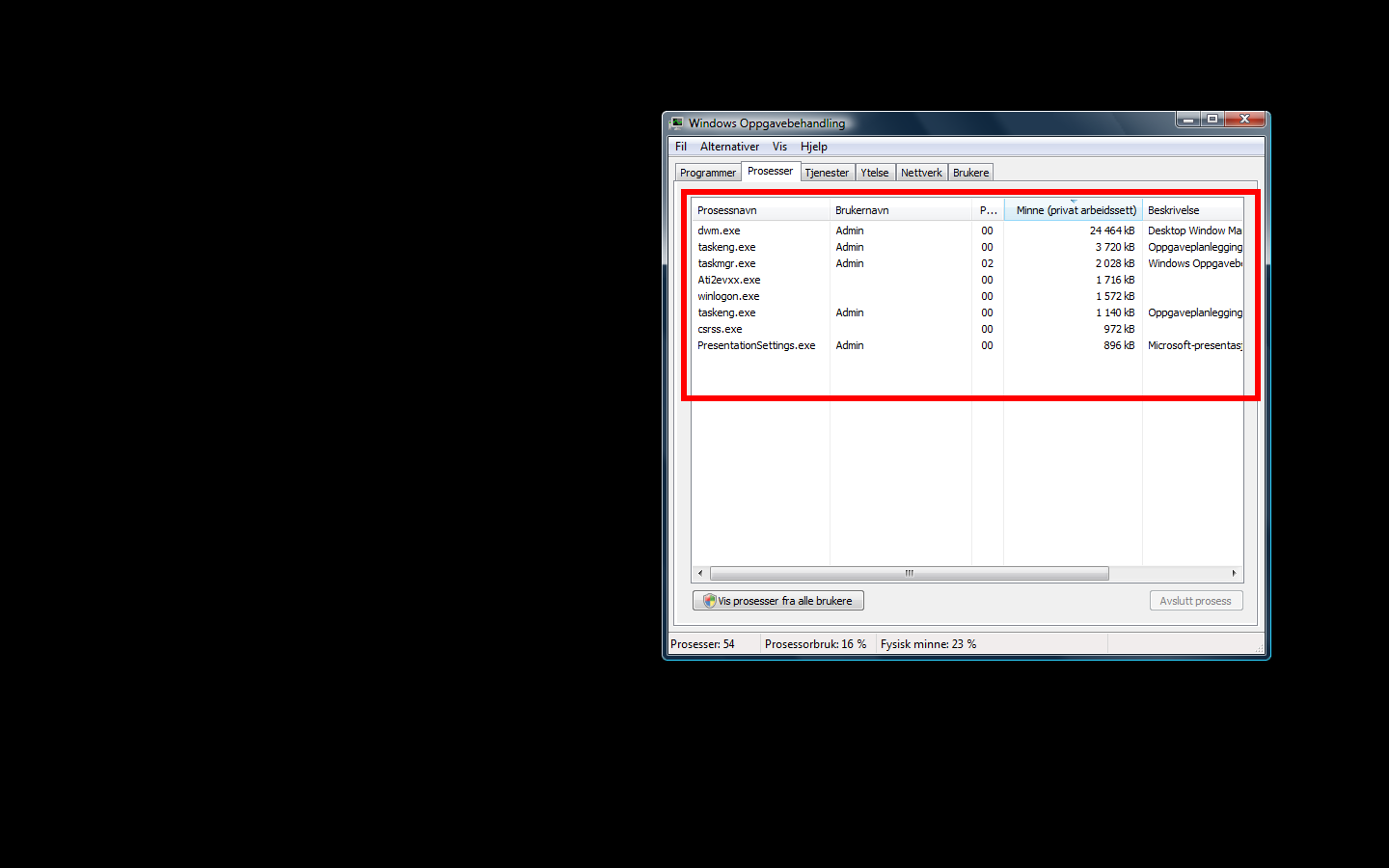
Task: Click Admin in the dwm.exe row
Action: coord(849,231)
